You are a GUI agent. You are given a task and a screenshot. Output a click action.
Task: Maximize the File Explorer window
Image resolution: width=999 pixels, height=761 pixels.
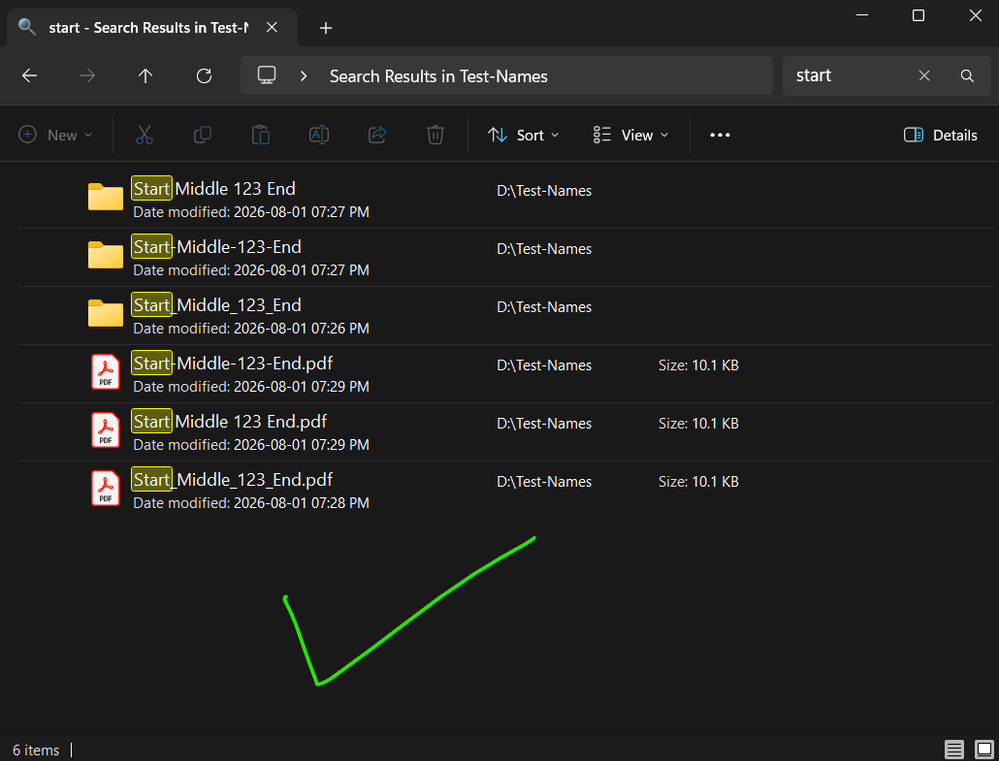(x=918, y=15)
